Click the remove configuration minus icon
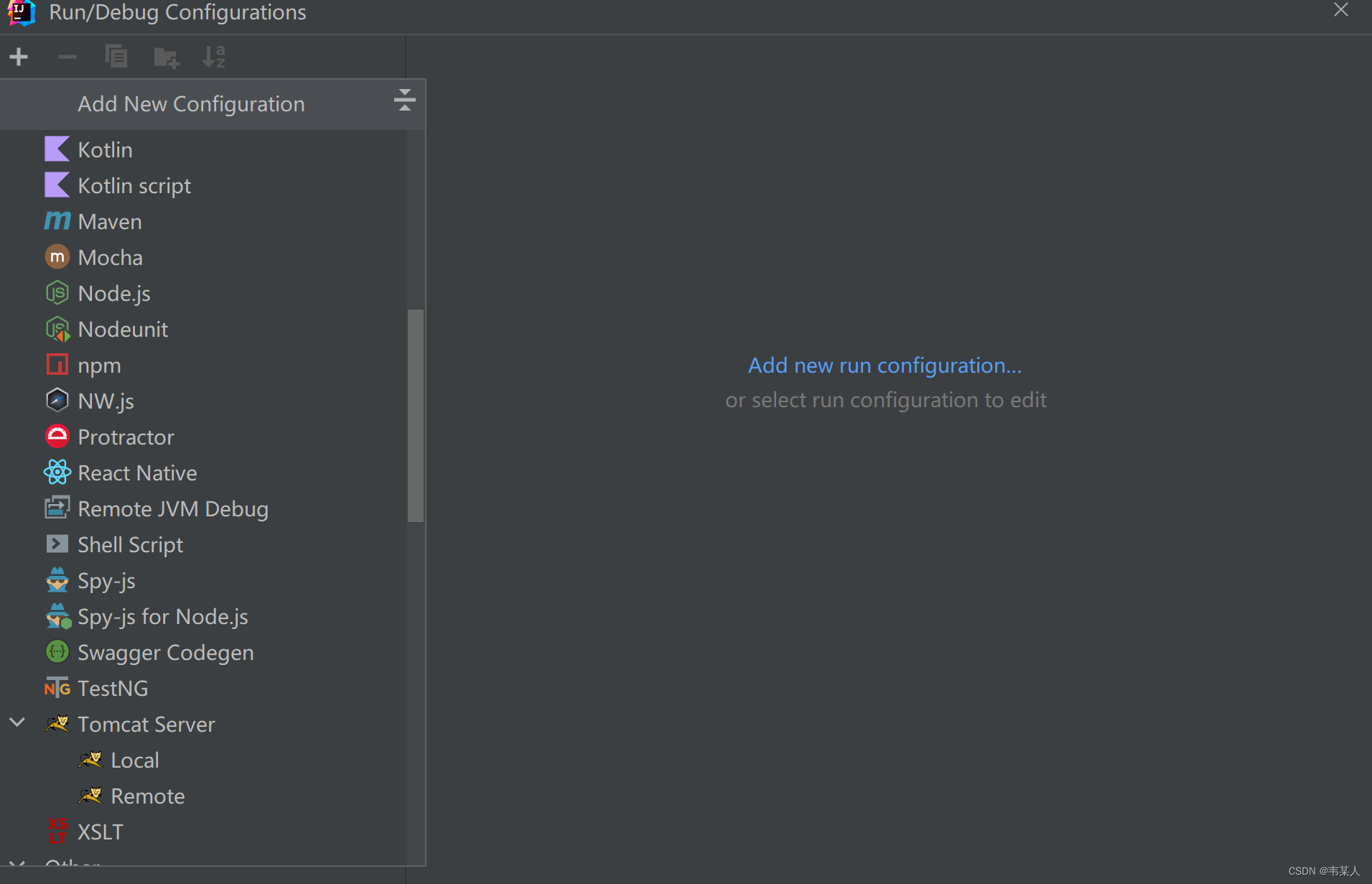This screenshot has height=884, width=1372. (67, 56)
